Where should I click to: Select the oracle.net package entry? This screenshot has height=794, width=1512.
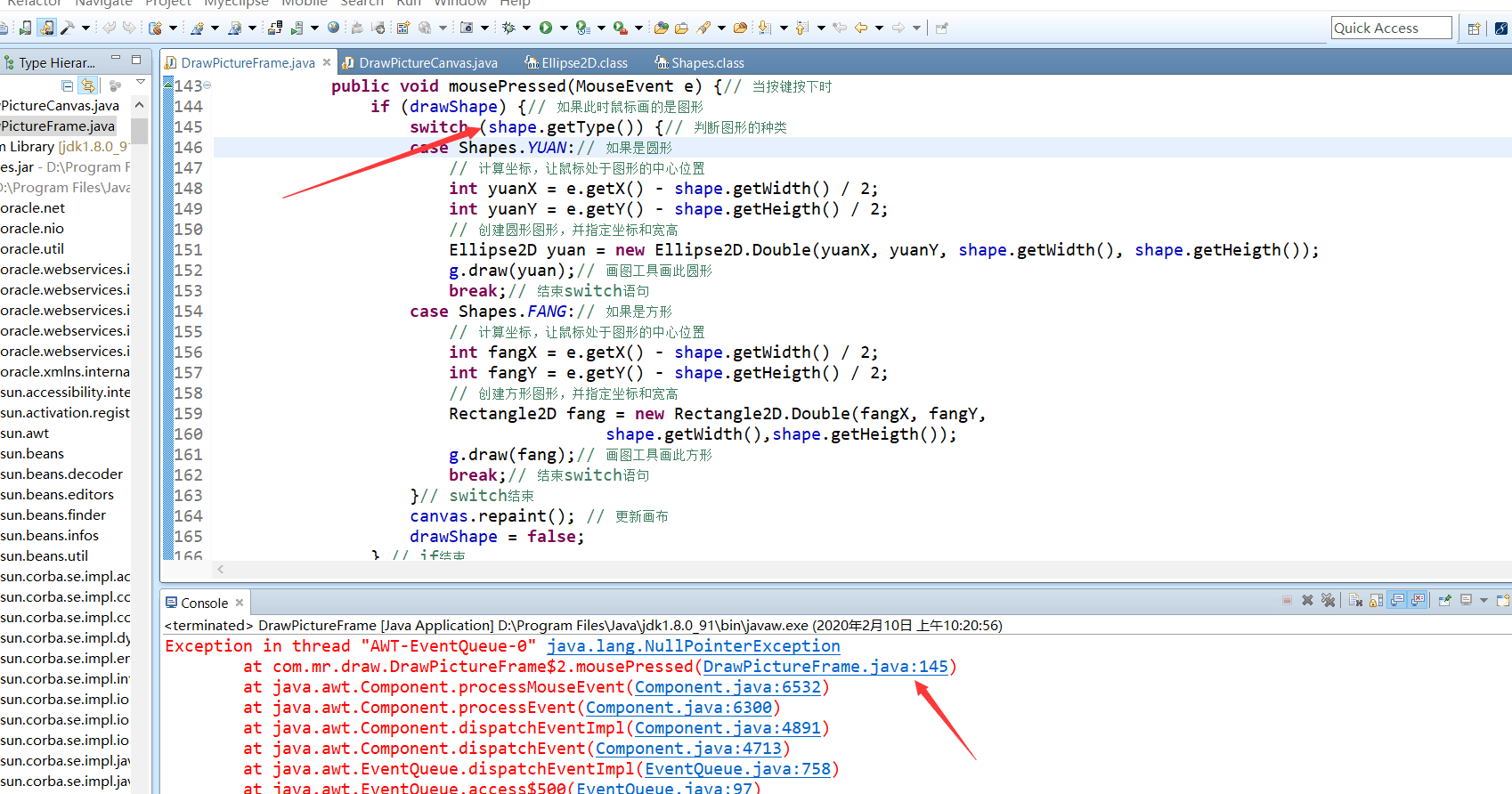33,208
